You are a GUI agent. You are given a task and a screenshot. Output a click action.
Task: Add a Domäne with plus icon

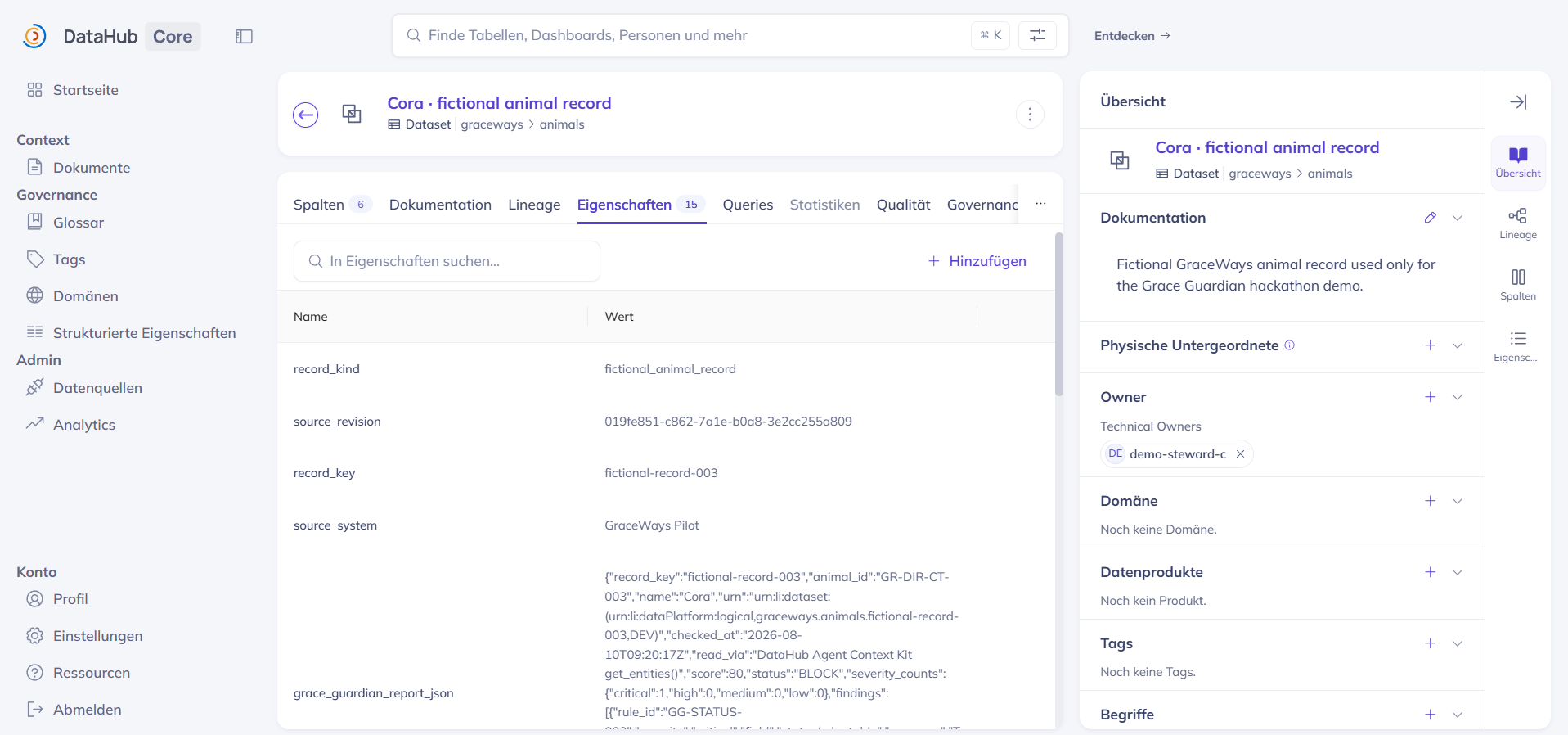pyautogui.click(x=1430, y=501)
